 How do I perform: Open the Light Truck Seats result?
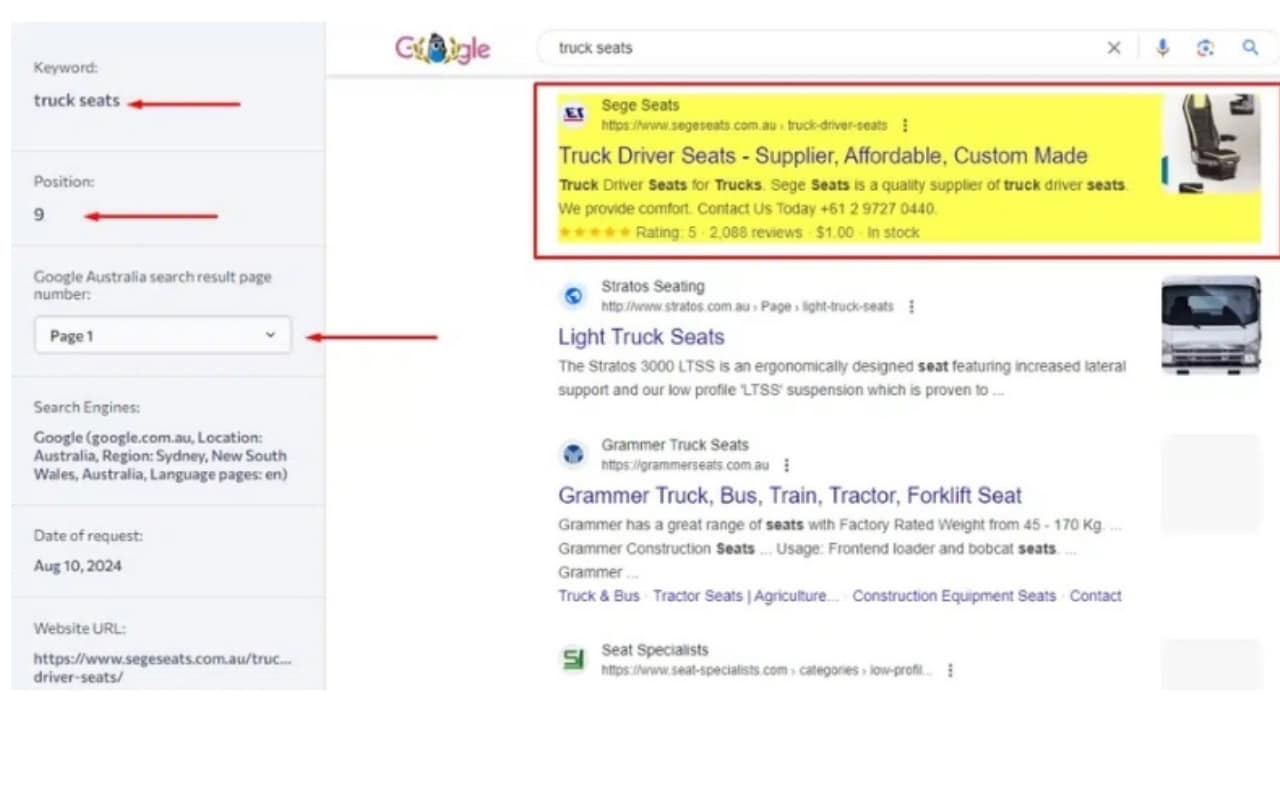[x=641, y=337]
